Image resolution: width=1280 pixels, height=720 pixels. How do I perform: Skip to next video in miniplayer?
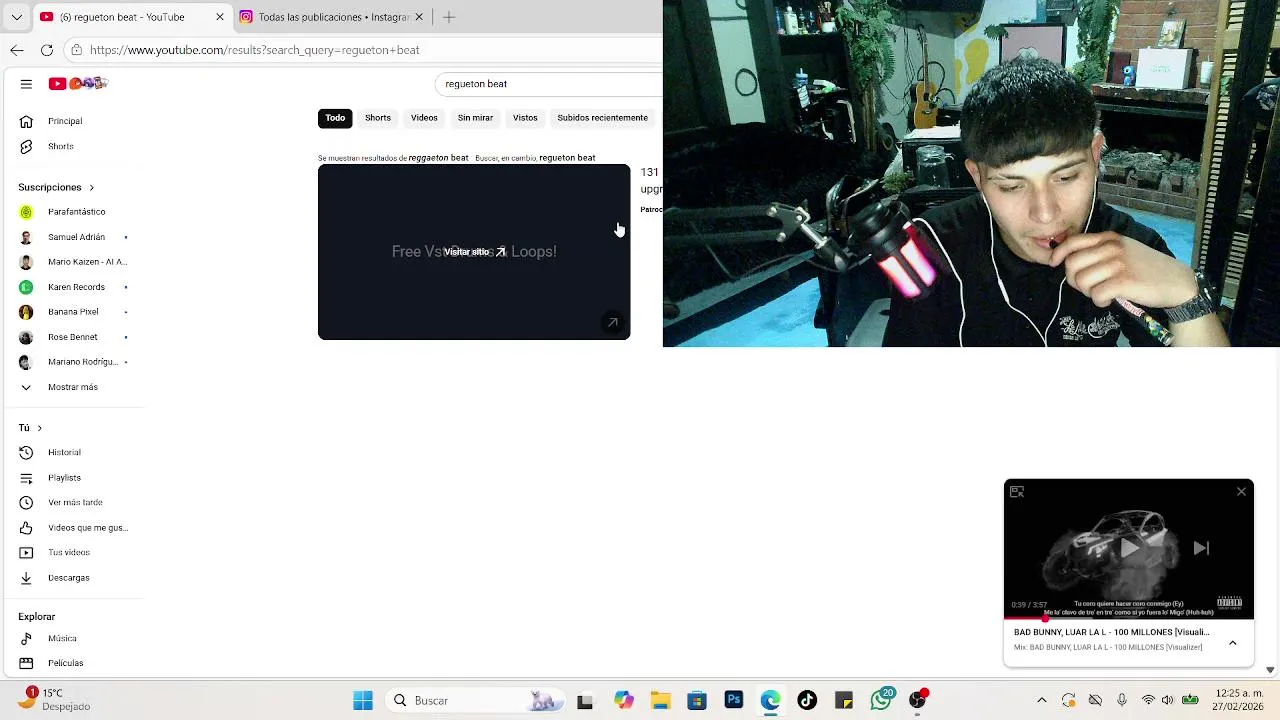pos(1201,548)
